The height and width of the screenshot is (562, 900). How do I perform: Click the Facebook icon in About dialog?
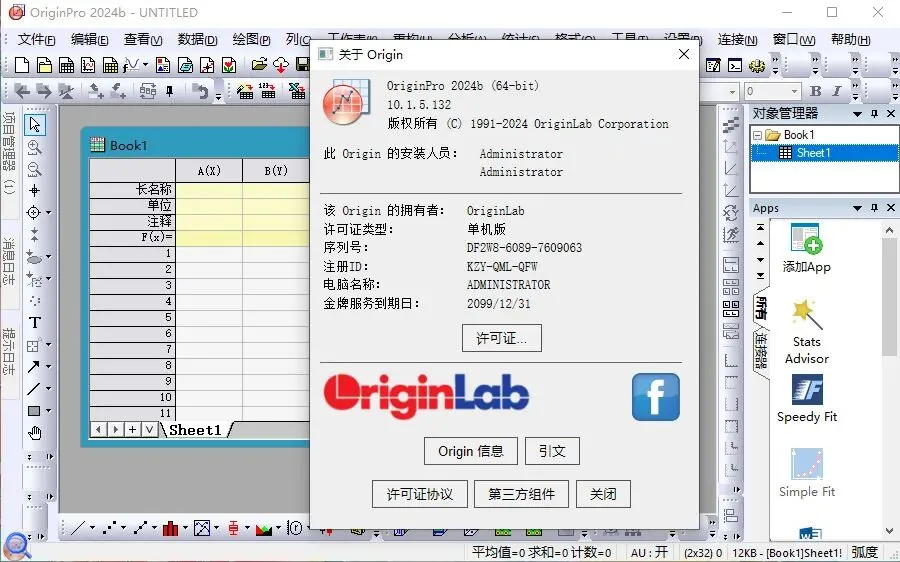coord(655,397)
